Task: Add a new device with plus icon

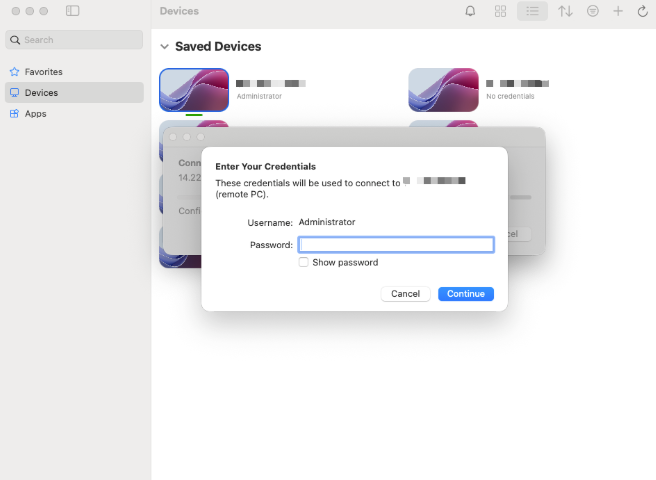Action: tap(618, 11)
